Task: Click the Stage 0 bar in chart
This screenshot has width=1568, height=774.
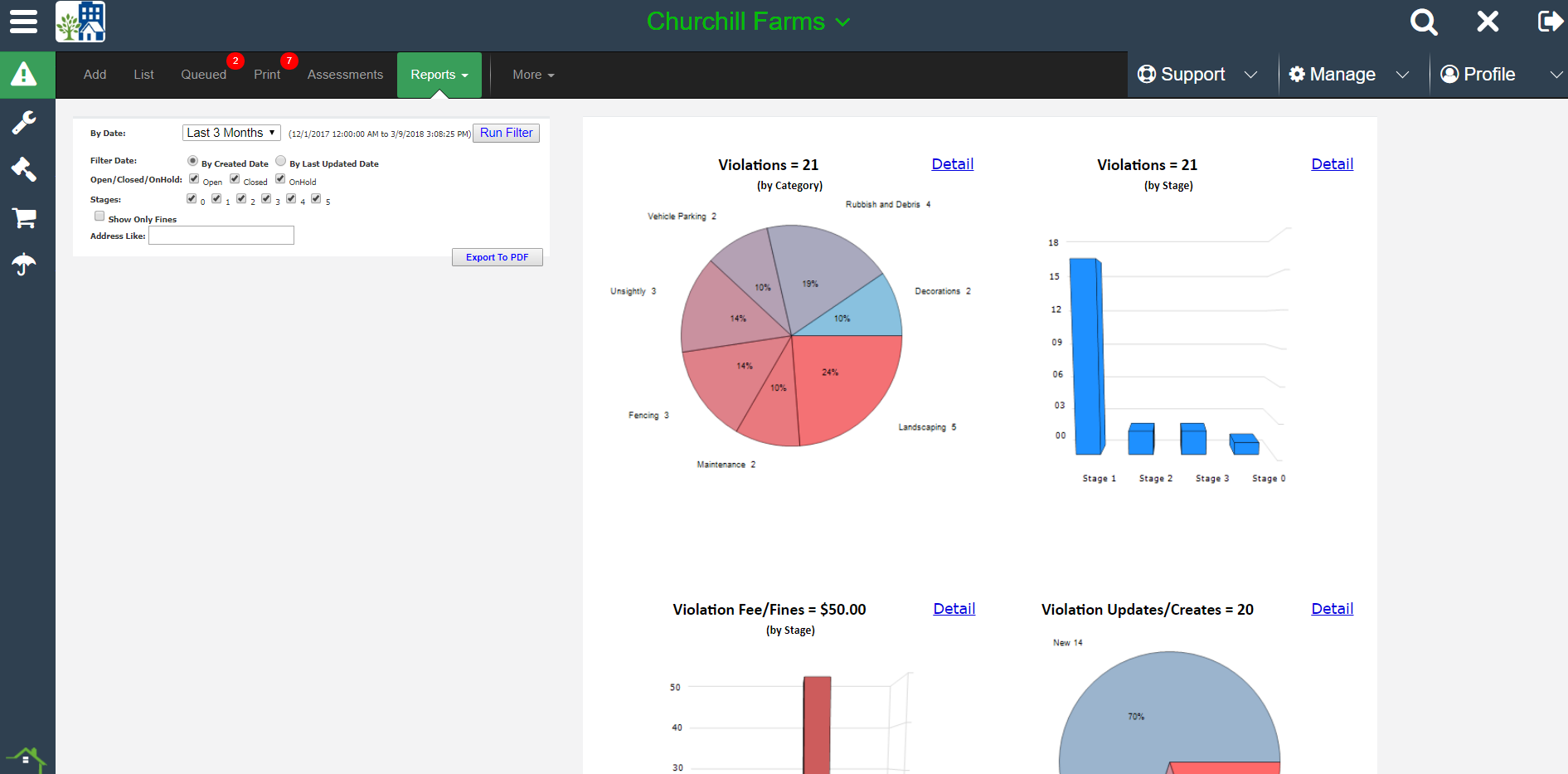Action: pos(1245,445)
